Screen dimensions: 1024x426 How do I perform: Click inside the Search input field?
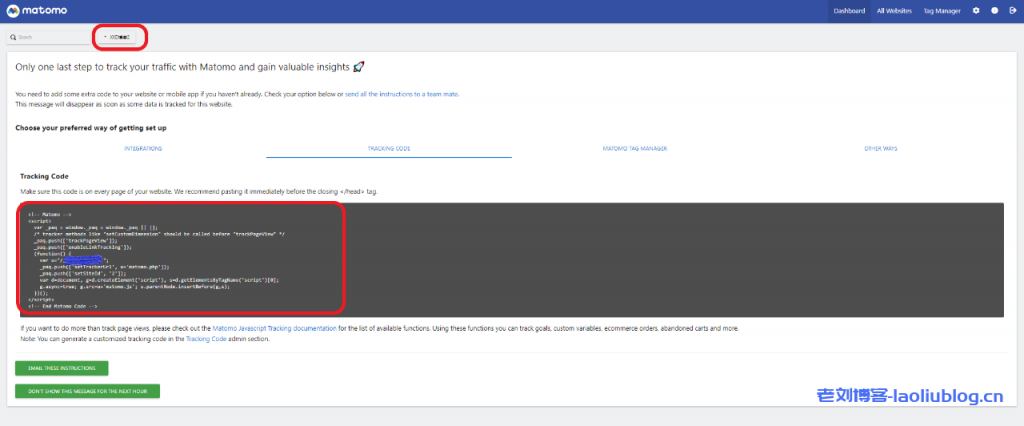pos(50,37)
